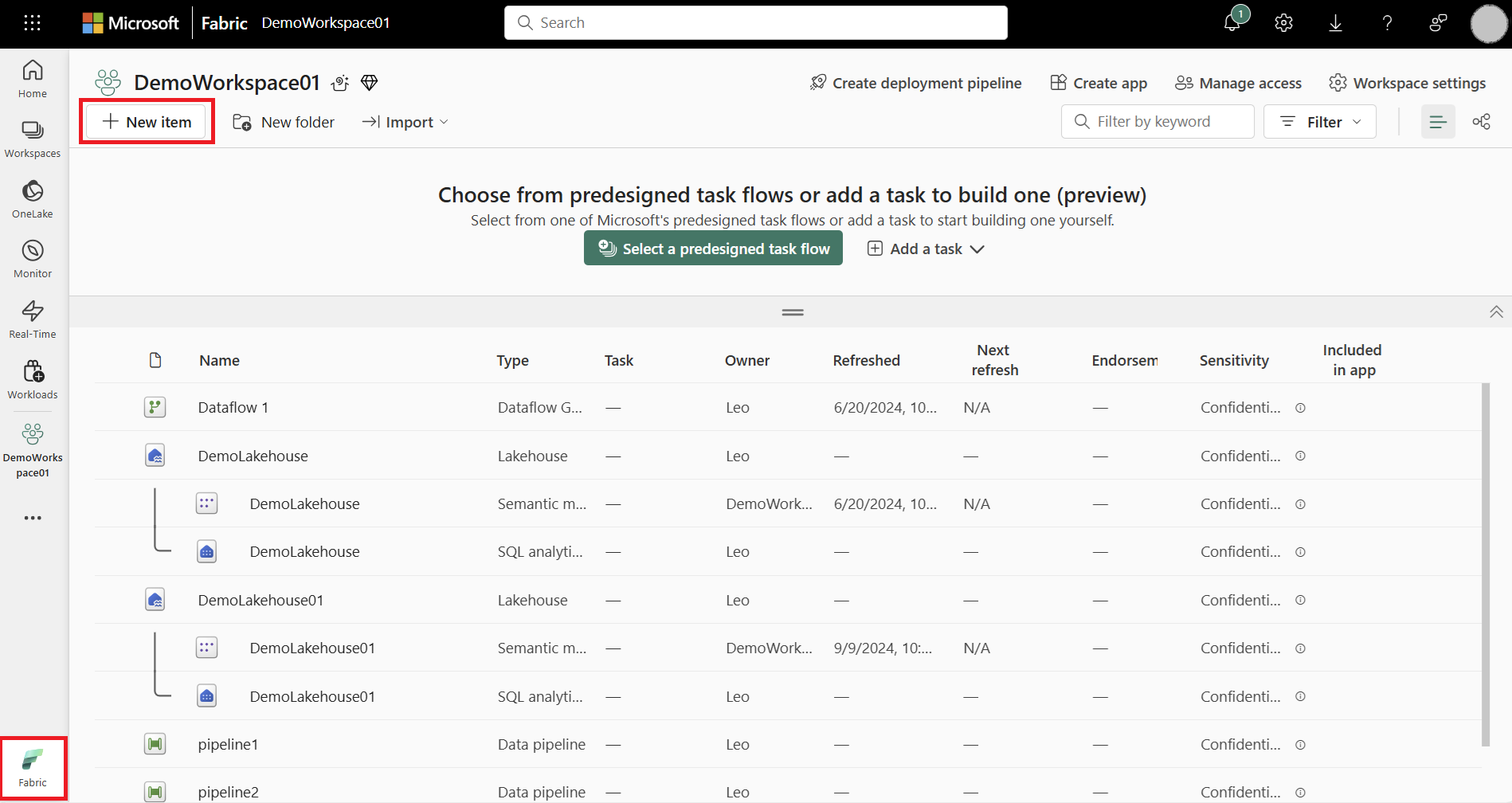Collapse the task flow panel chevron
This screenshot has height=803, width=1512.
1496,312
